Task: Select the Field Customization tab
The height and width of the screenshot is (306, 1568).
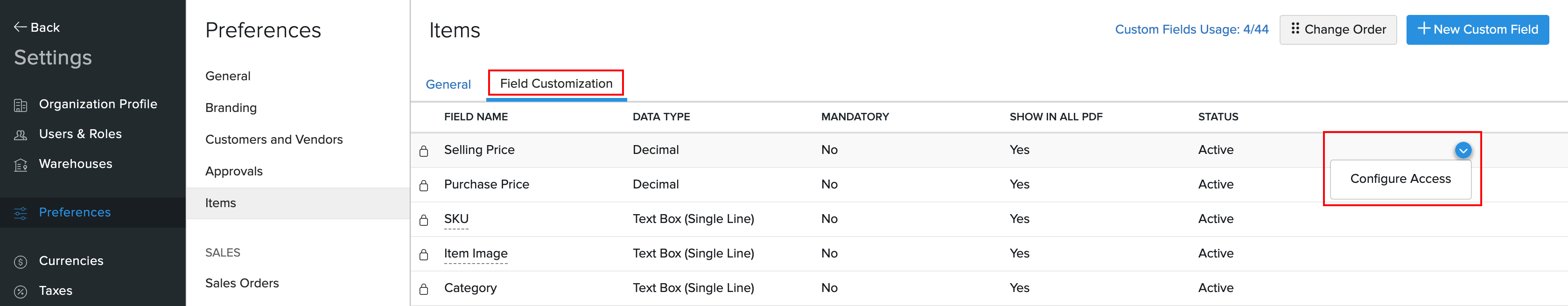Action: 556,83
